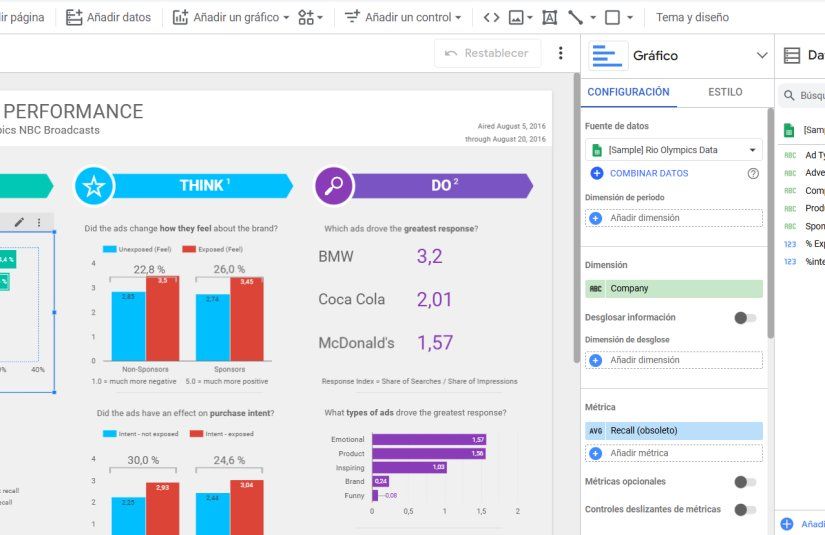The image size is (825, 535).
Task: Click the insert image icon
Action: [x=516, y=17]
